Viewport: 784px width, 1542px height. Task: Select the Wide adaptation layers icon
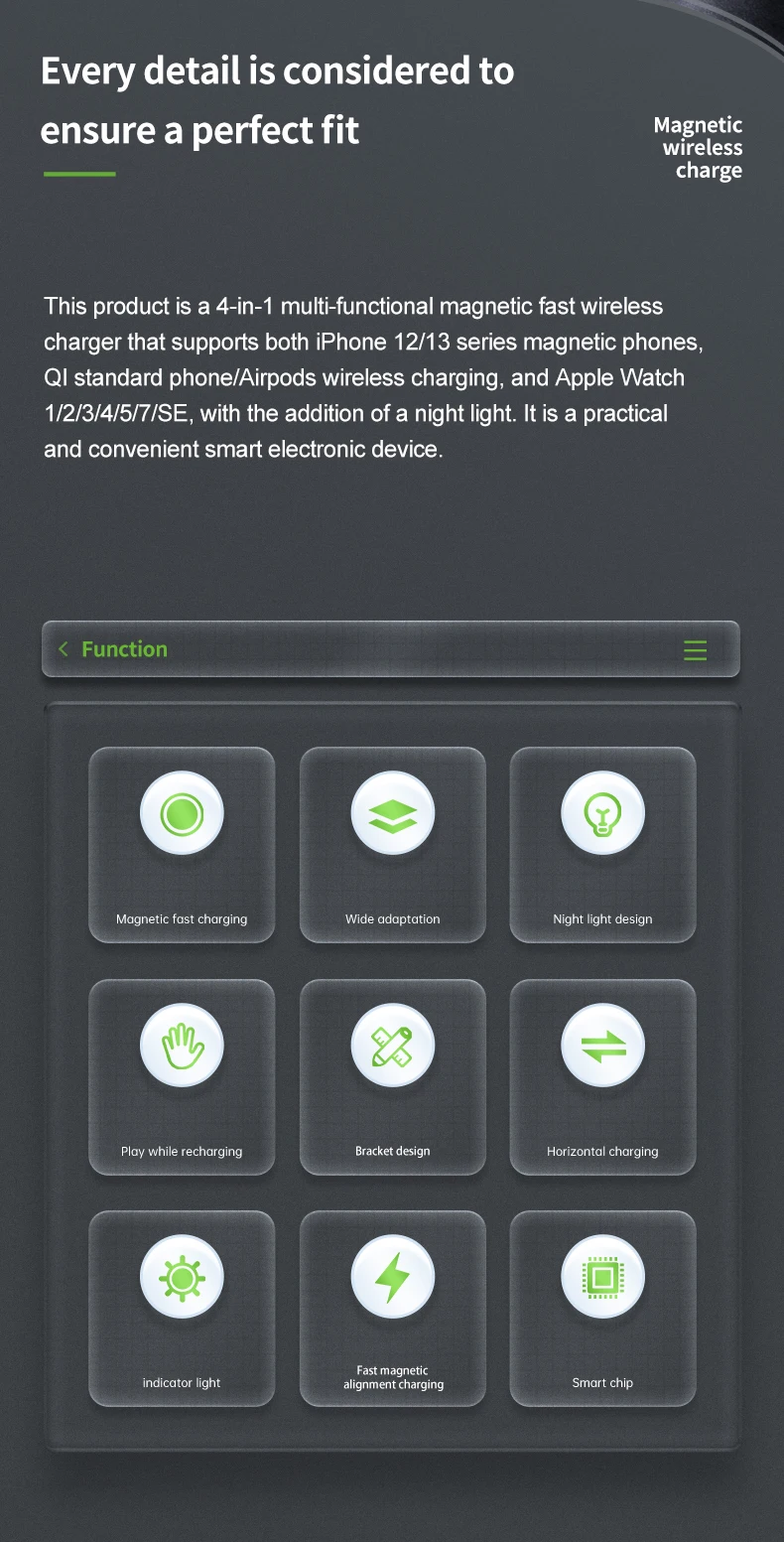coord(393,814)
